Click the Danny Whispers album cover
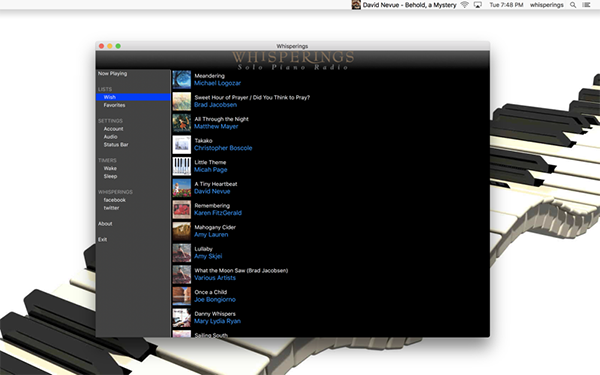 (x=181, y=318)
